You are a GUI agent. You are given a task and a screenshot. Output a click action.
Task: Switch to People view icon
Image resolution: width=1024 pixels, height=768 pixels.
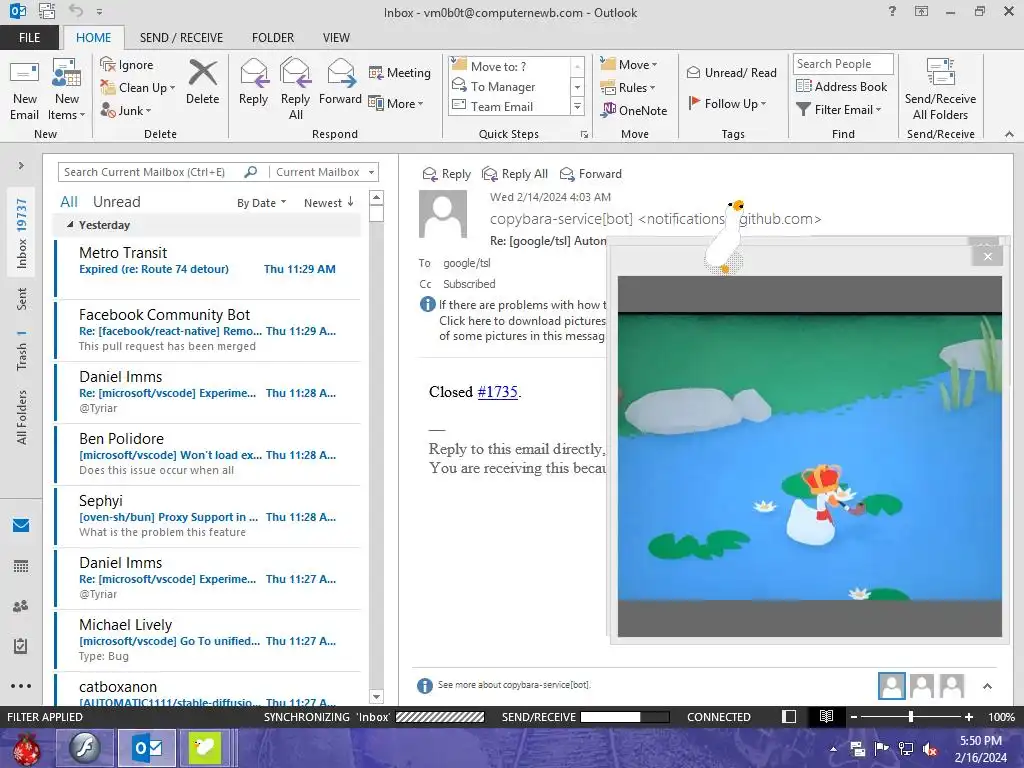coord(21,606)
